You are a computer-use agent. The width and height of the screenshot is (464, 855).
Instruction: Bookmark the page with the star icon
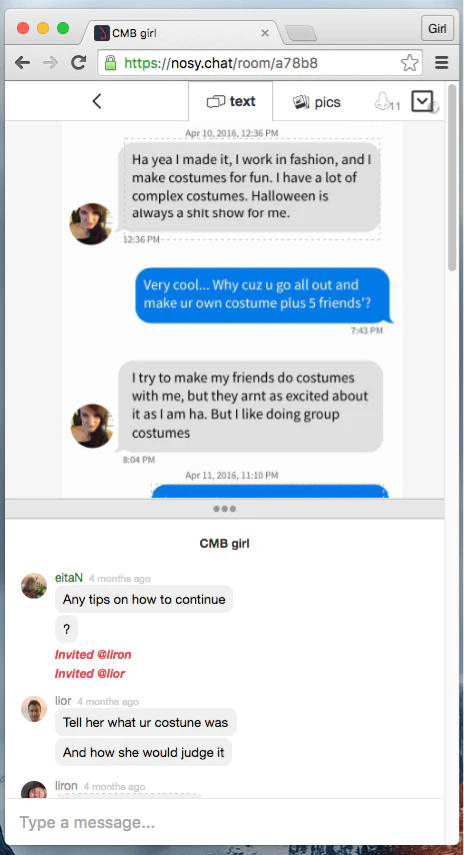[x=409, y=63]
